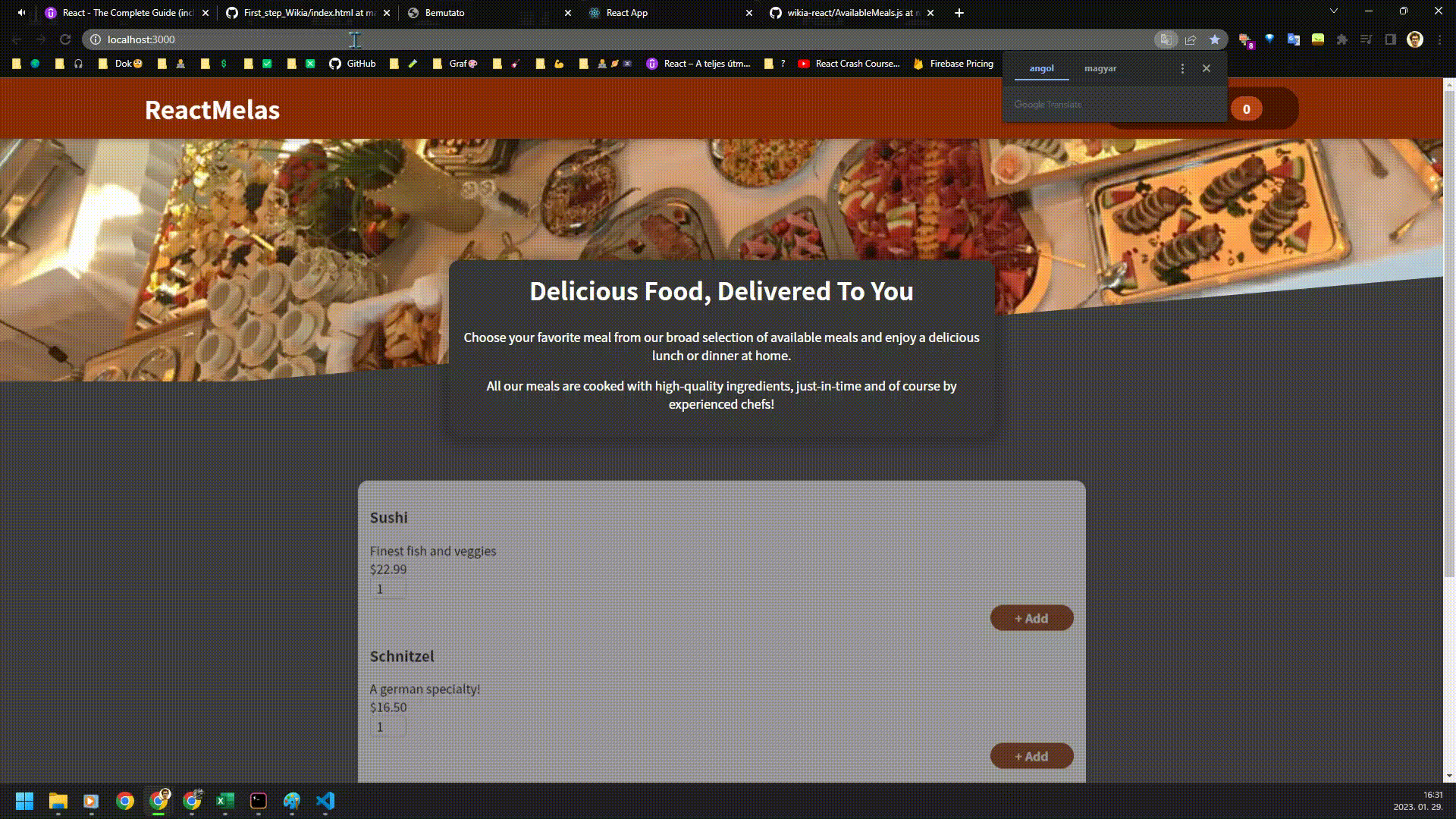Open translate popup three-dot options menu
Viewport: 1456px width, 819px height.
coord(1182,68)
